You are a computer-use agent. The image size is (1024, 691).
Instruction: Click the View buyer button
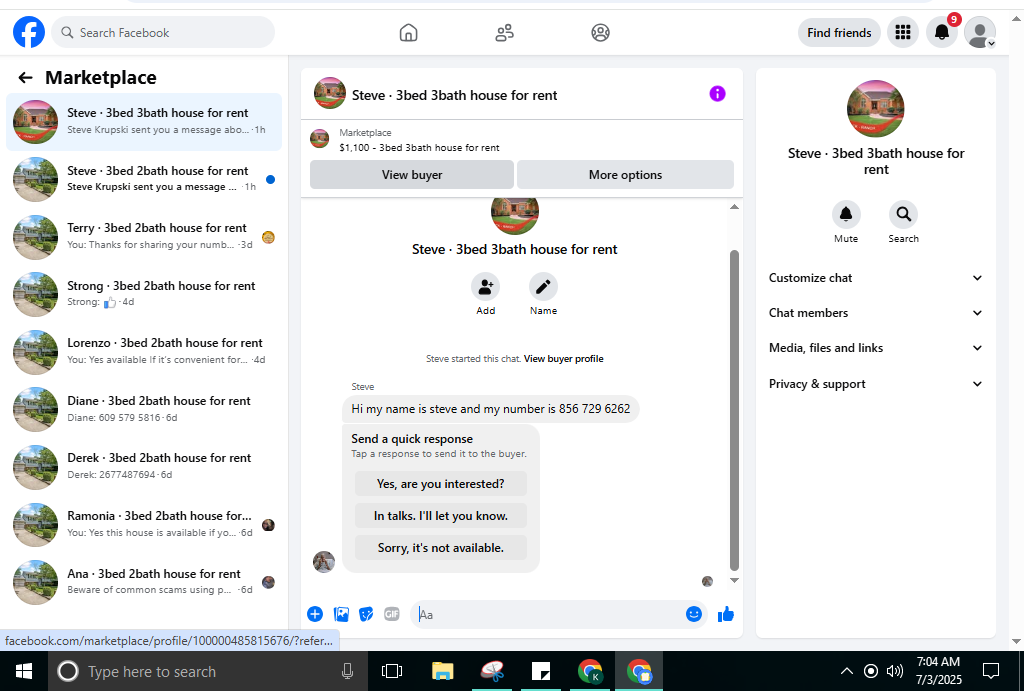(x=411, y=175)
